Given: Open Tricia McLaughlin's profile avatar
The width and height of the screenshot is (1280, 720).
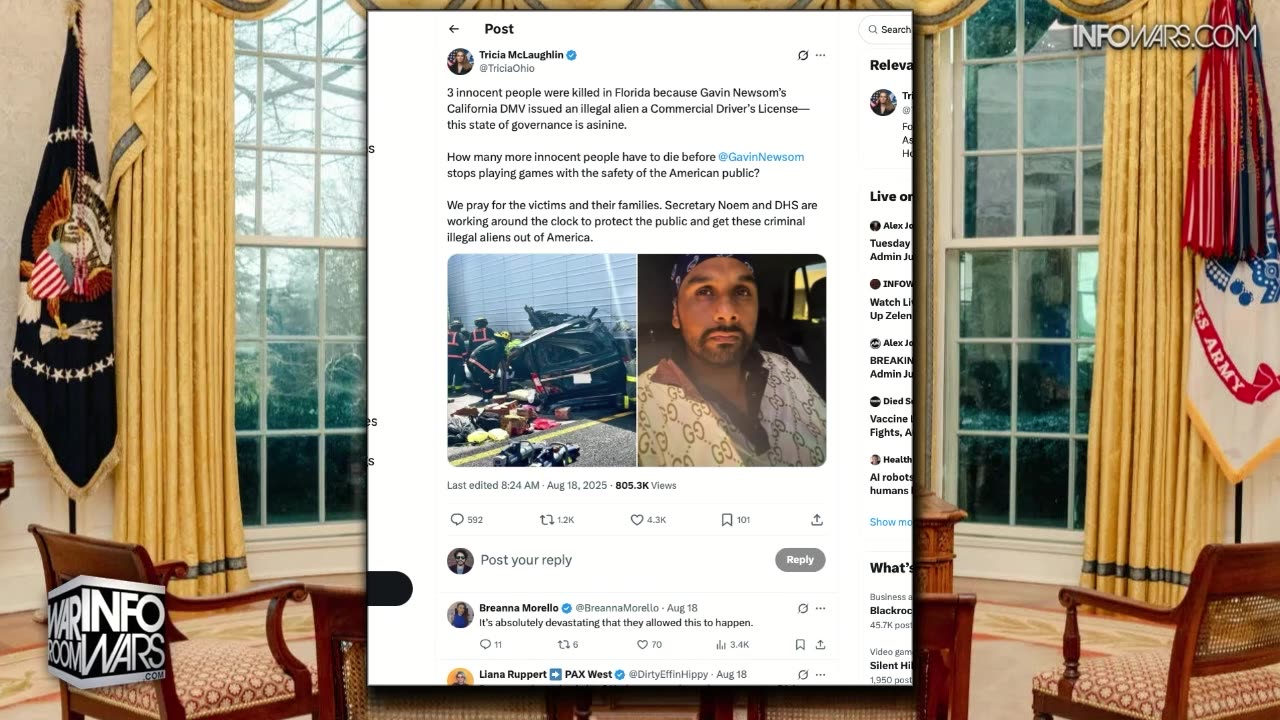Looking at the screenshot, I should (x=460, y=61).
